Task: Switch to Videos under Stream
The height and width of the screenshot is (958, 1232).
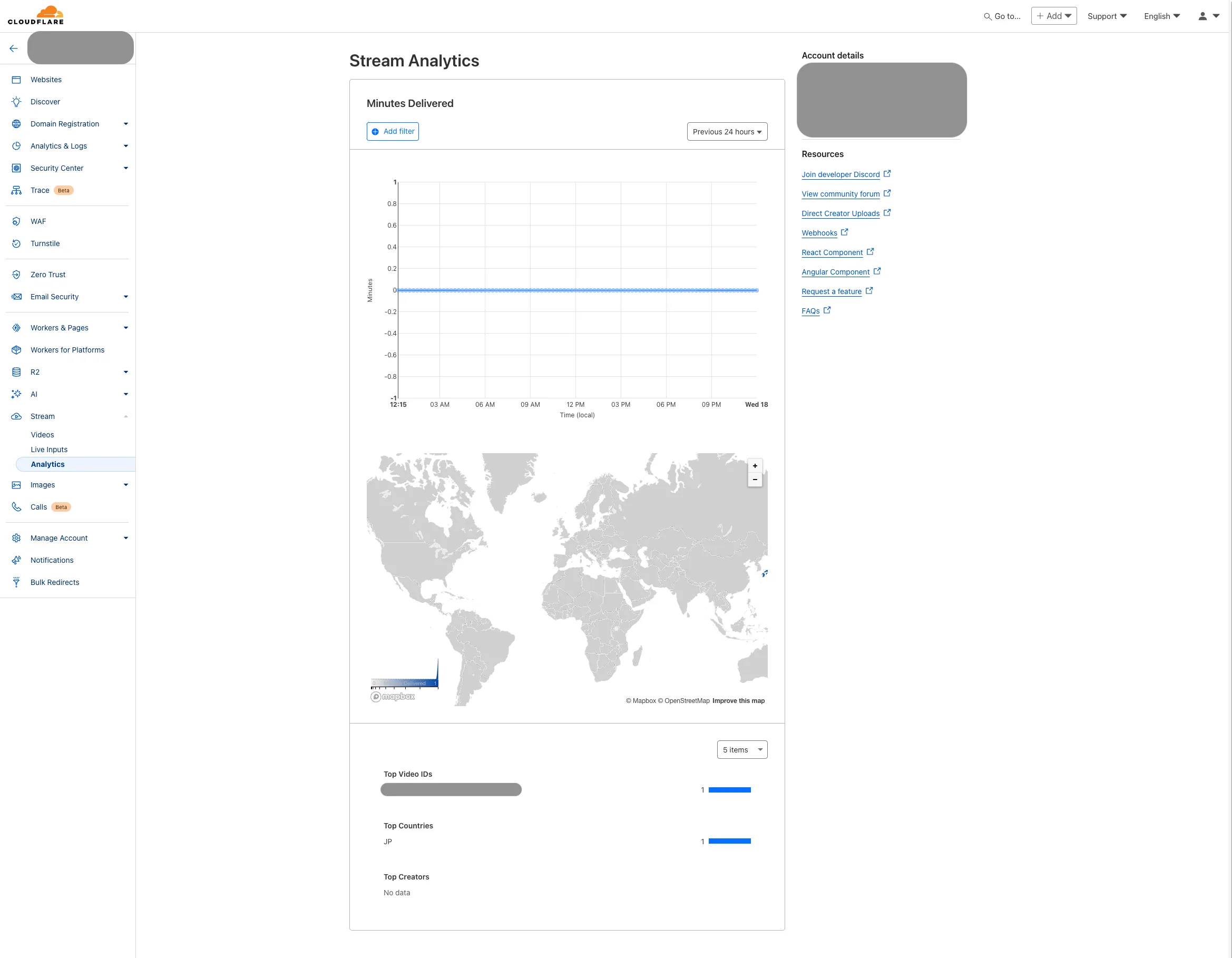Action: pos(42,434)
